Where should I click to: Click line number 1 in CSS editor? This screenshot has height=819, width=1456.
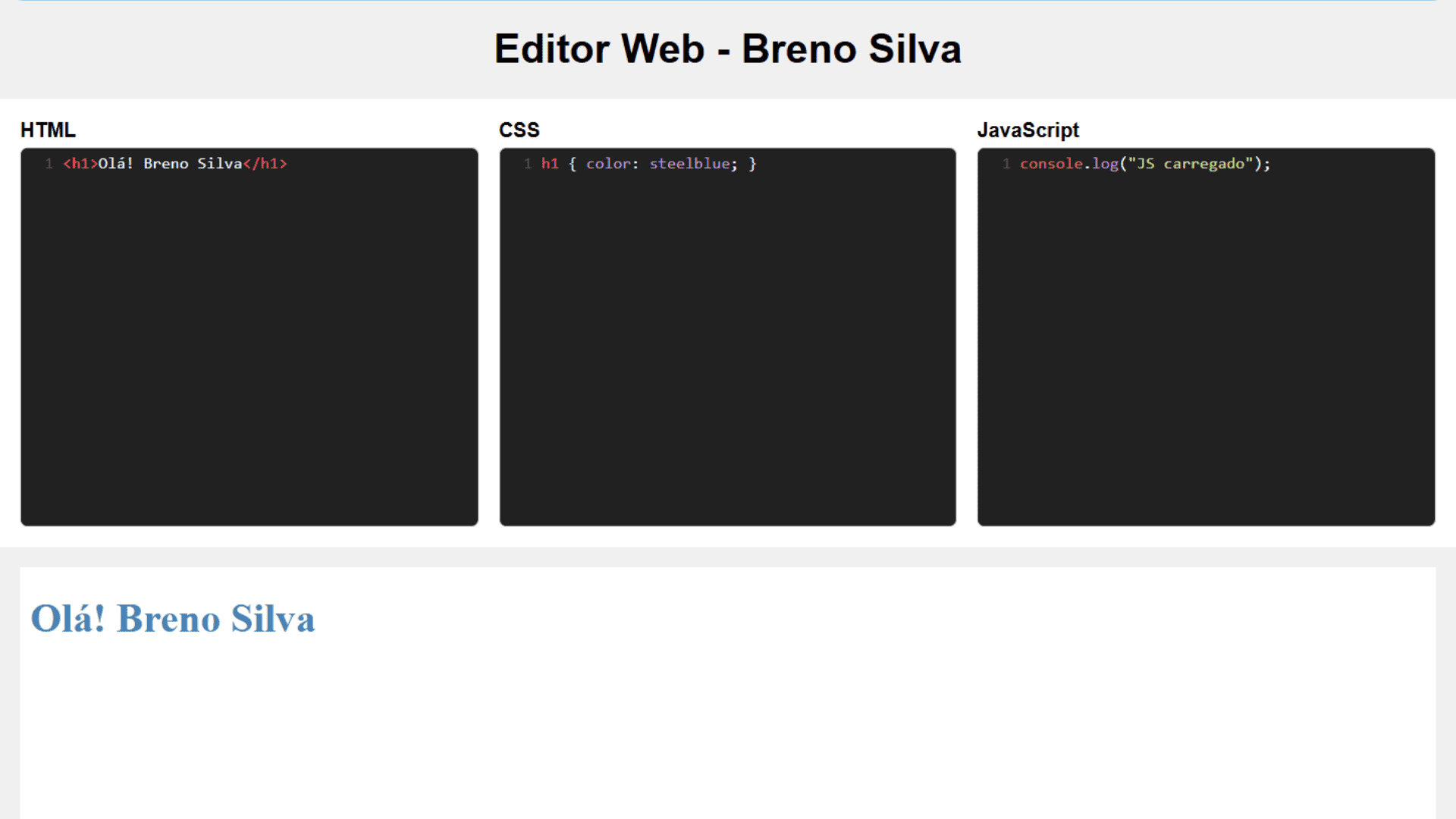(528, 164)
